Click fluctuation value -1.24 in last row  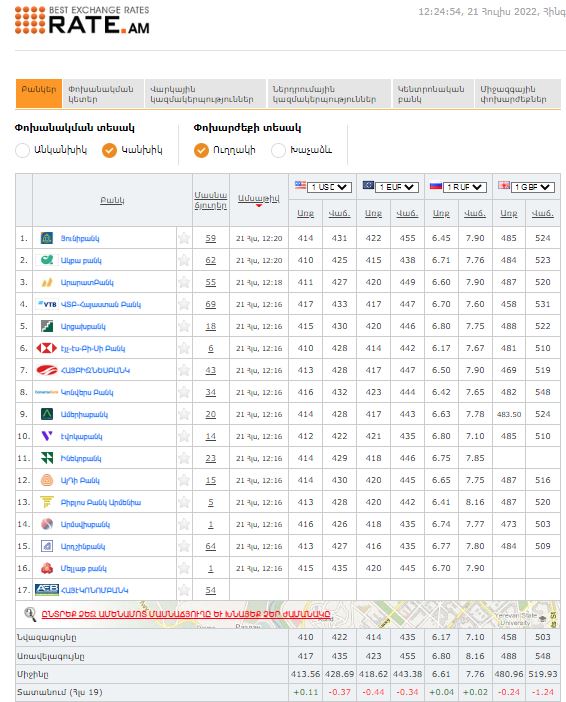(543, 692)
